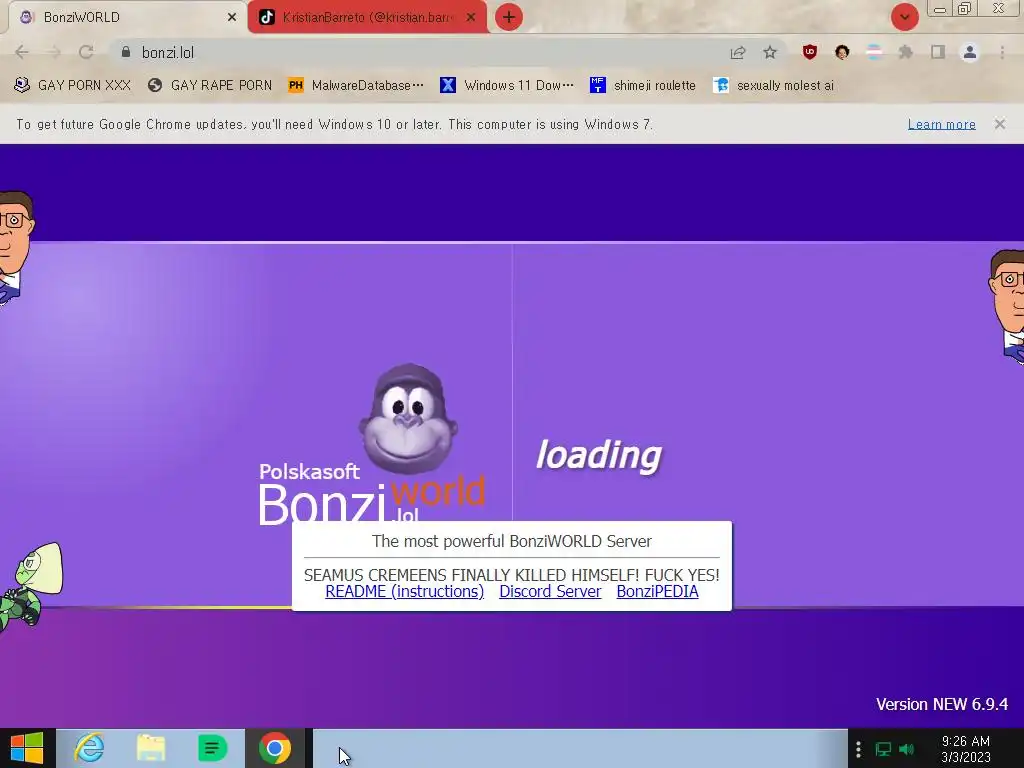Open the volume speaker tray icon

(x=906, y=749)
